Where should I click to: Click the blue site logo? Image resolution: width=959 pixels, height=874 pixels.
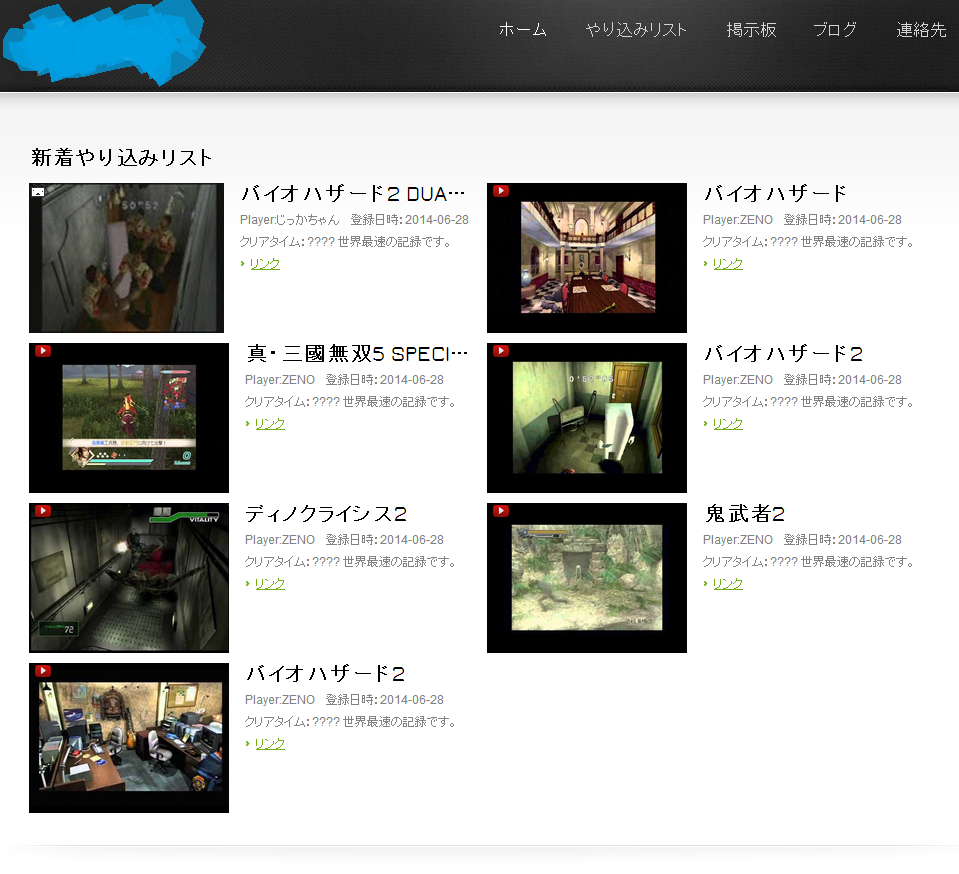click(104, 43)
